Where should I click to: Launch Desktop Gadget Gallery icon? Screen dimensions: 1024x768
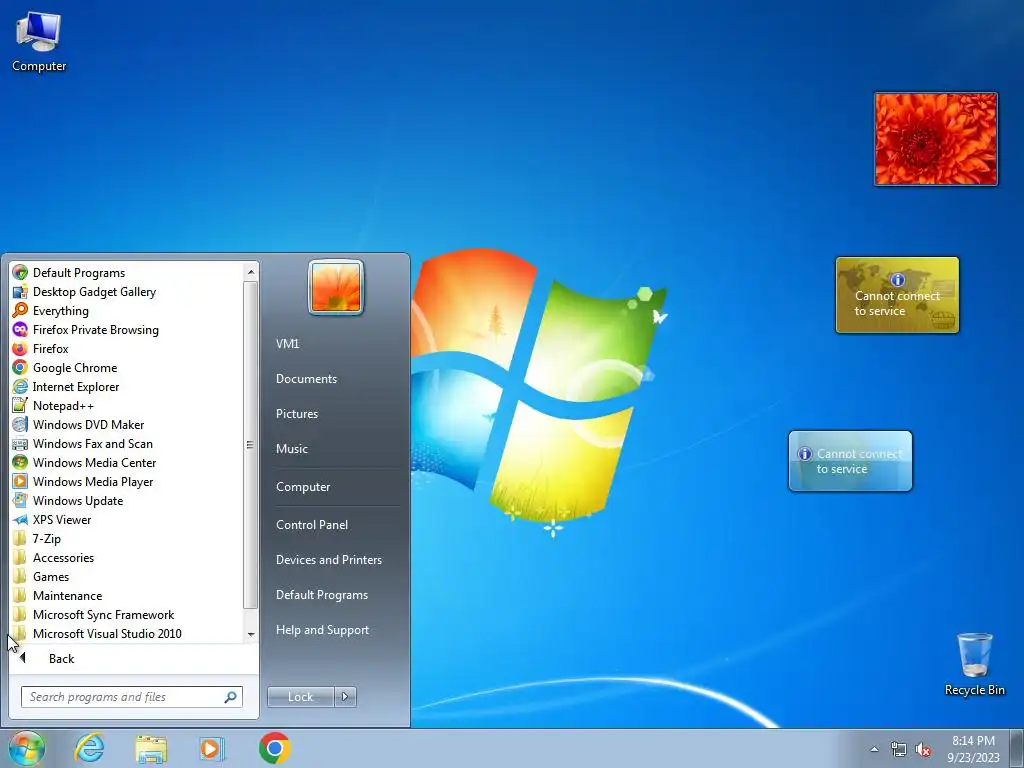pyautogui.click(x=20, y=291)
